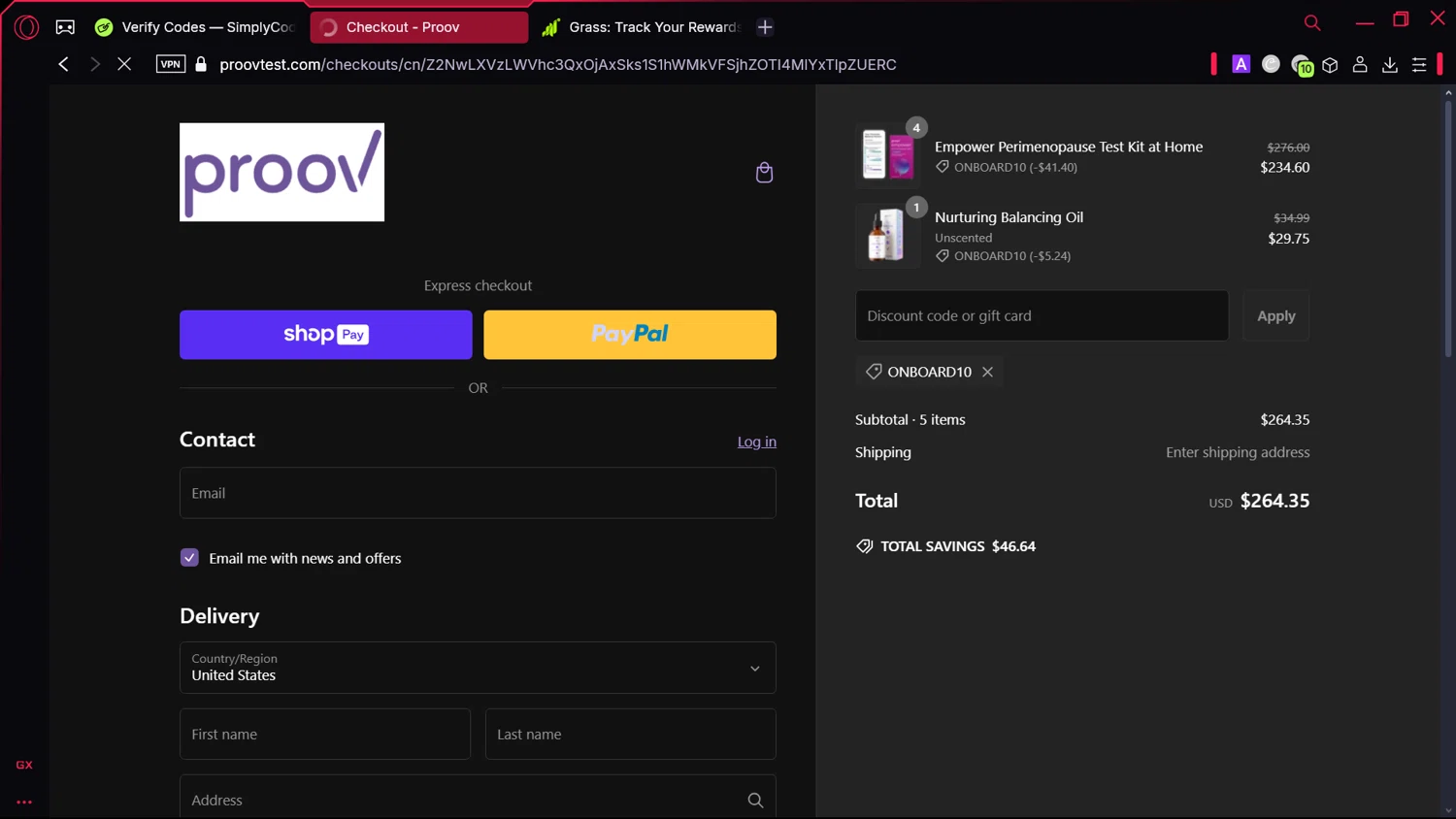The height and width of the screenshot is (819, 1456).
Task: Open the purple Aria AI extension icon
Action: 1241,64
